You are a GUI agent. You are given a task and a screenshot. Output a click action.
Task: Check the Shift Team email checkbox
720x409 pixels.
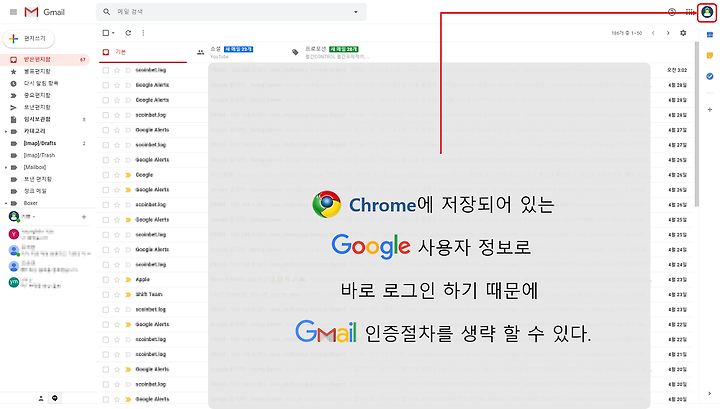tap(106, 294)
